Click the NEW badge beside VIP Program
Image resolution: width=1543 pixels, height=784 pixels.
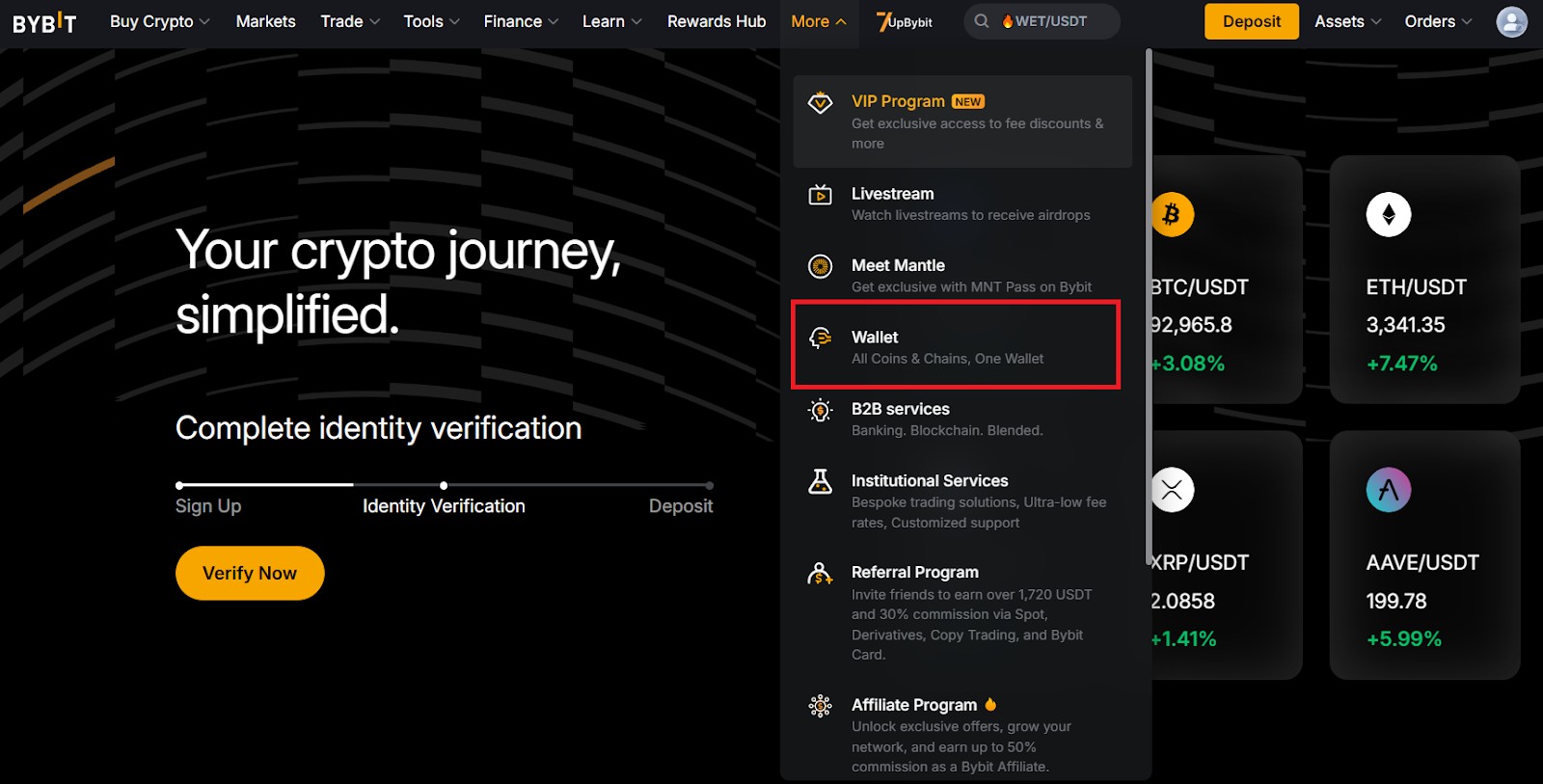point(968,101)
